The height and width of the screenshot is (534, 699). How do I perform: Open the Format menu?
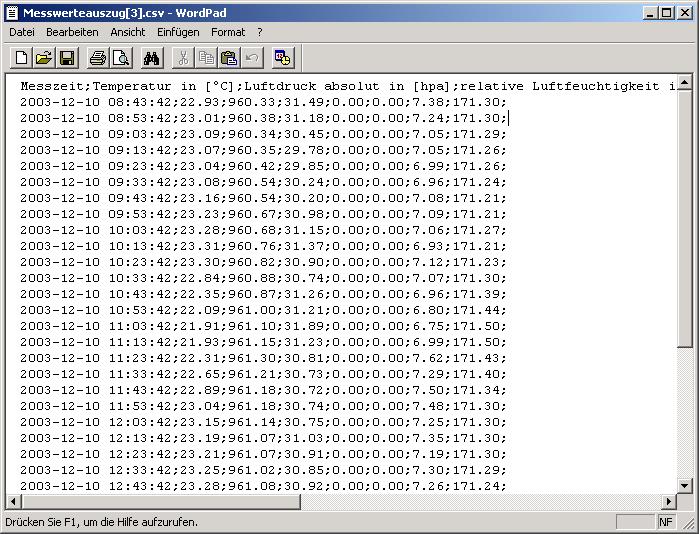tap(228, 32)
